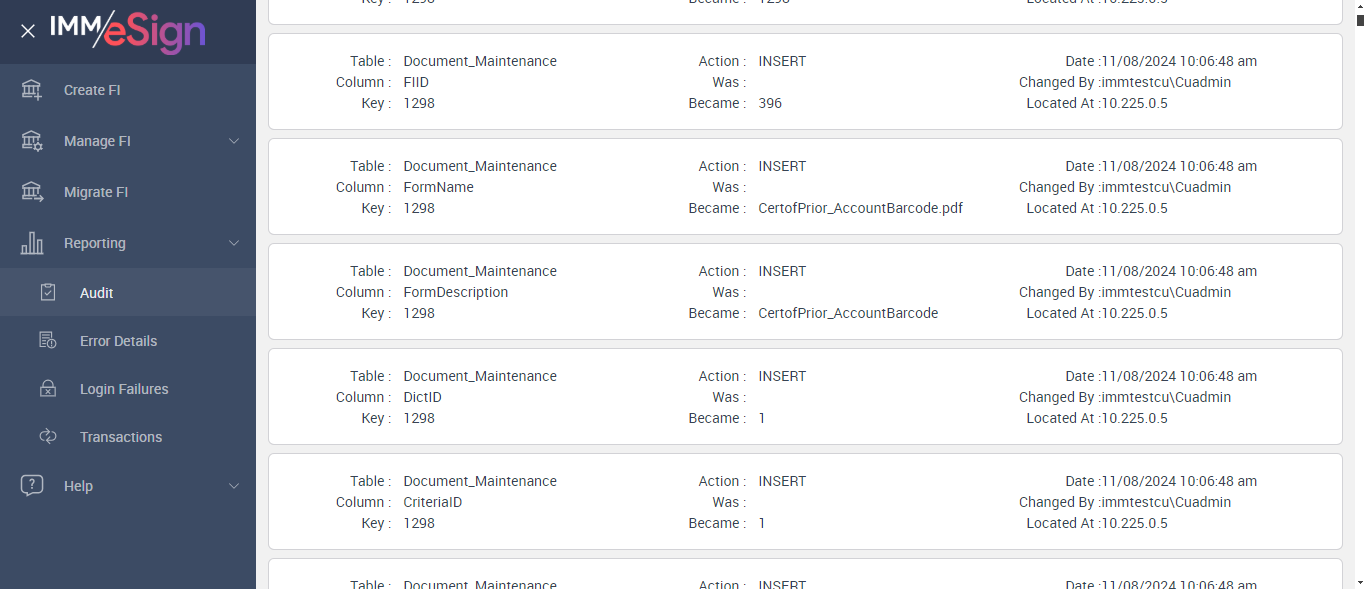Click the Create FI bank icon

(32, 90)
